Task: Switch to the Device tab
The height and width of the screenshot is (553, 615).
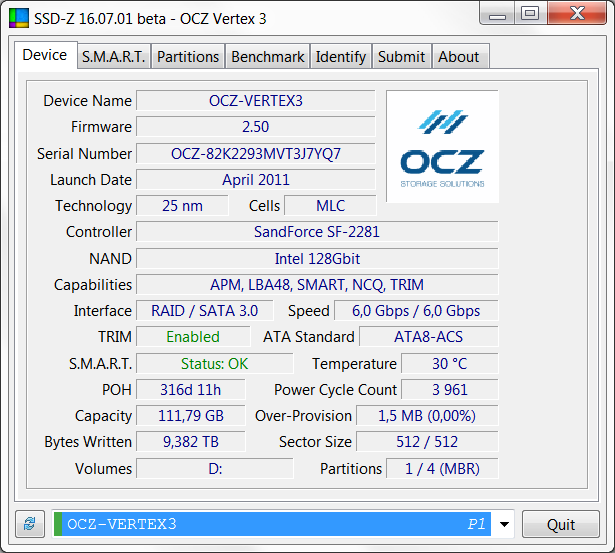Action: (x=45, y=55)
